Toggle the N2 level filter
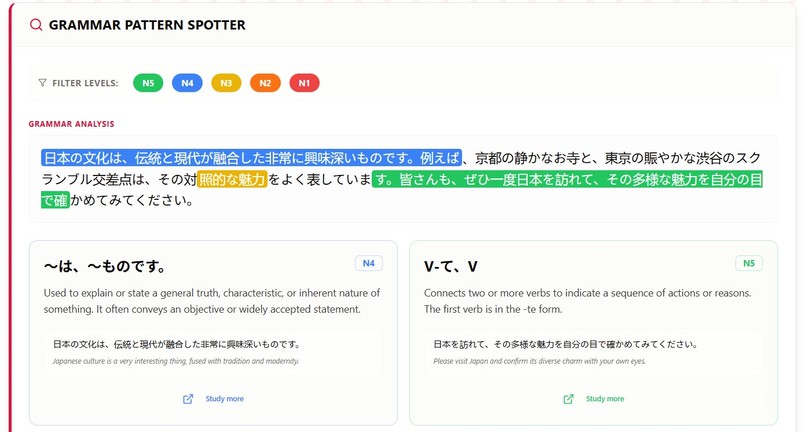806x432 pixels. click(265, 83)
